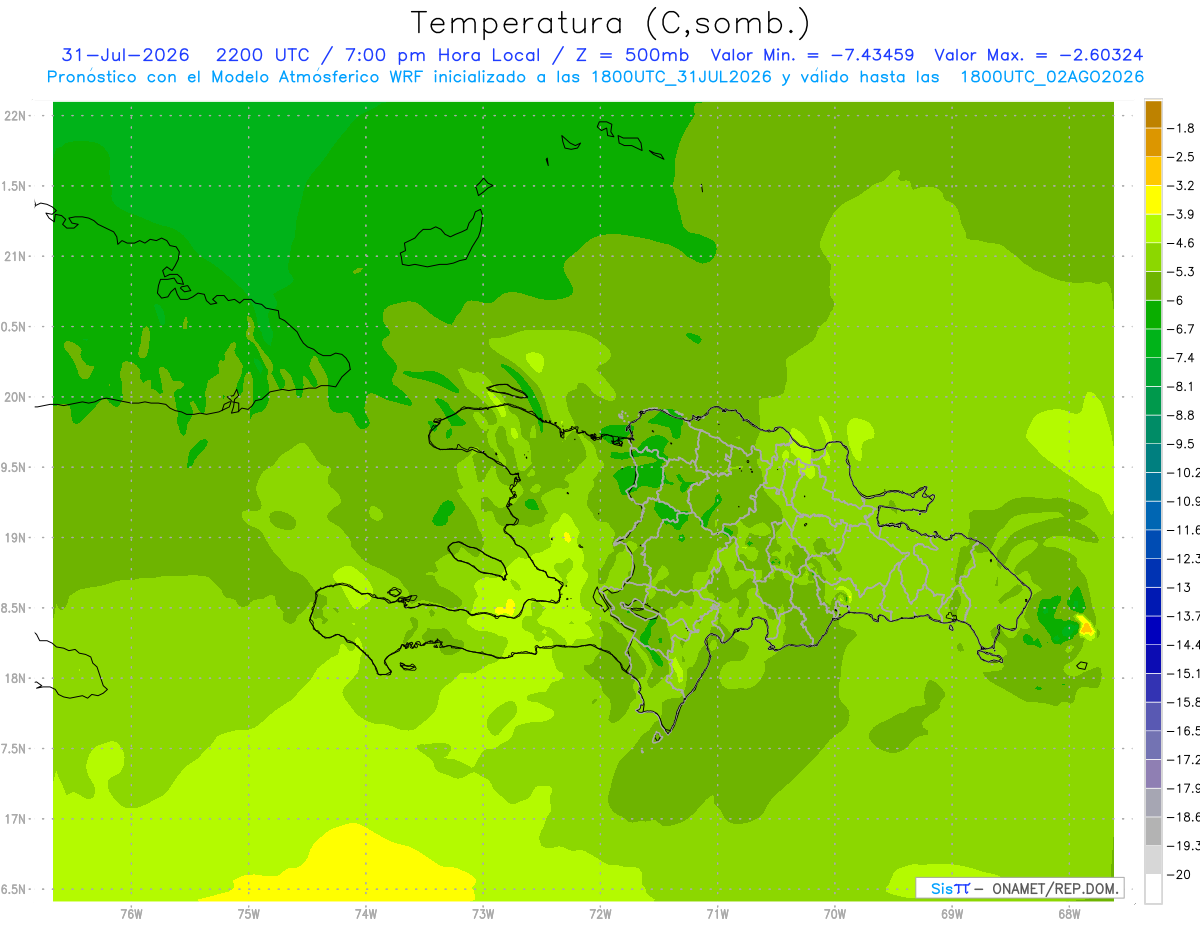Click the '76W' longitude tick label
Image resolution: width=1200 pixels, height=927 pixels.
pos(131,914)
